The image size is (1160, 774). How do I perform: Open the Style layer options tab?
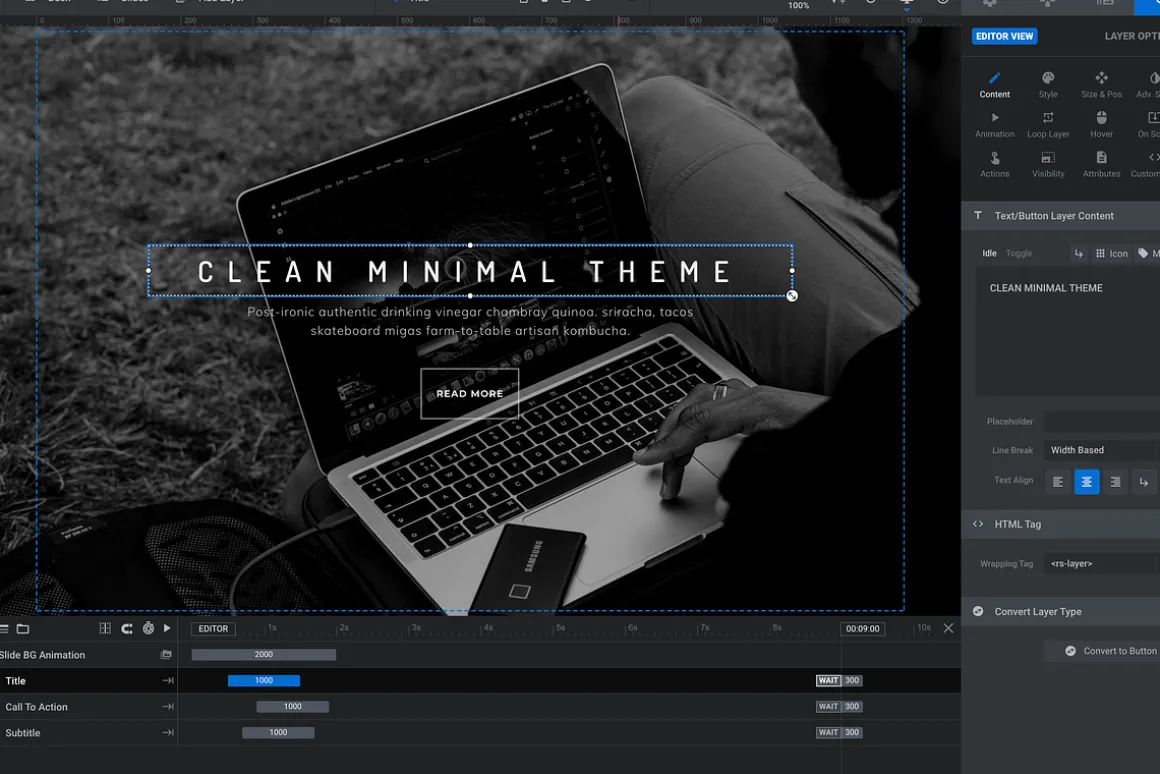[x=1048, y=85]
